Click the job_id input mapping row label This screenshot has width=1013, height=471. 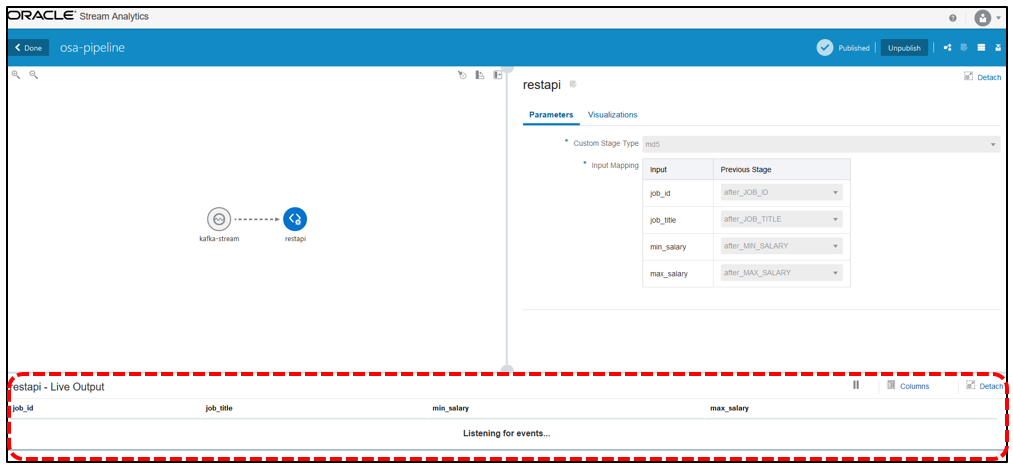point(660,193)
